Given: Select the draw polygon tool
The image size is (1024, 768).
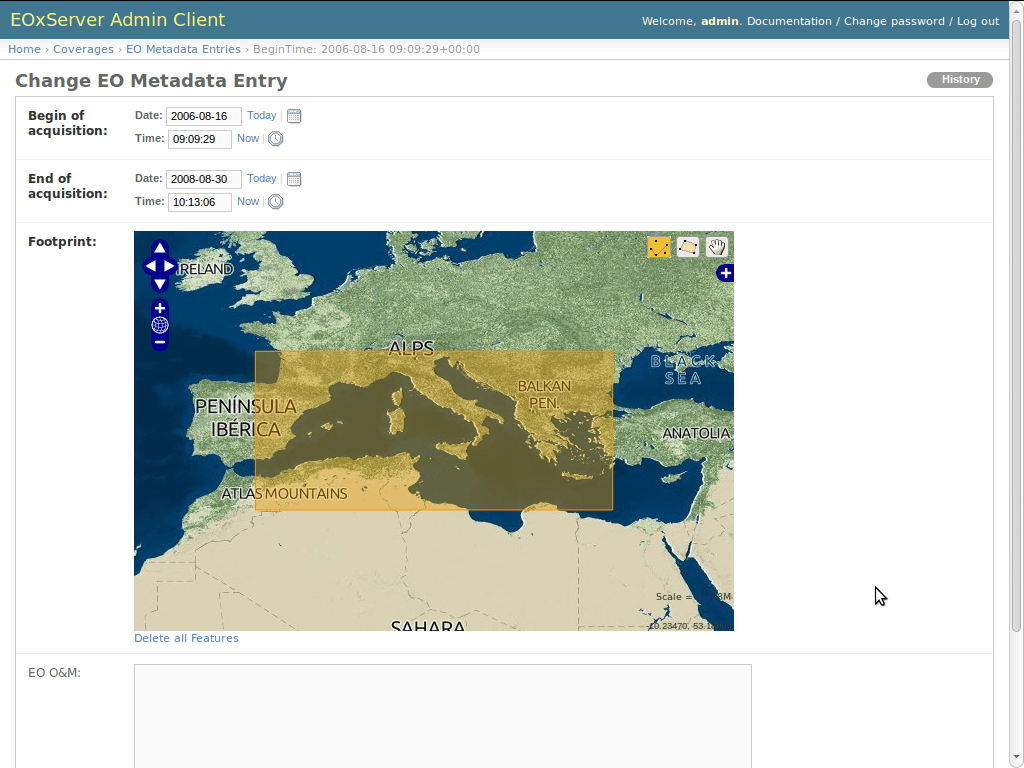Looking at the screenshot, I should pyautogui.click(x=688, y=247).
